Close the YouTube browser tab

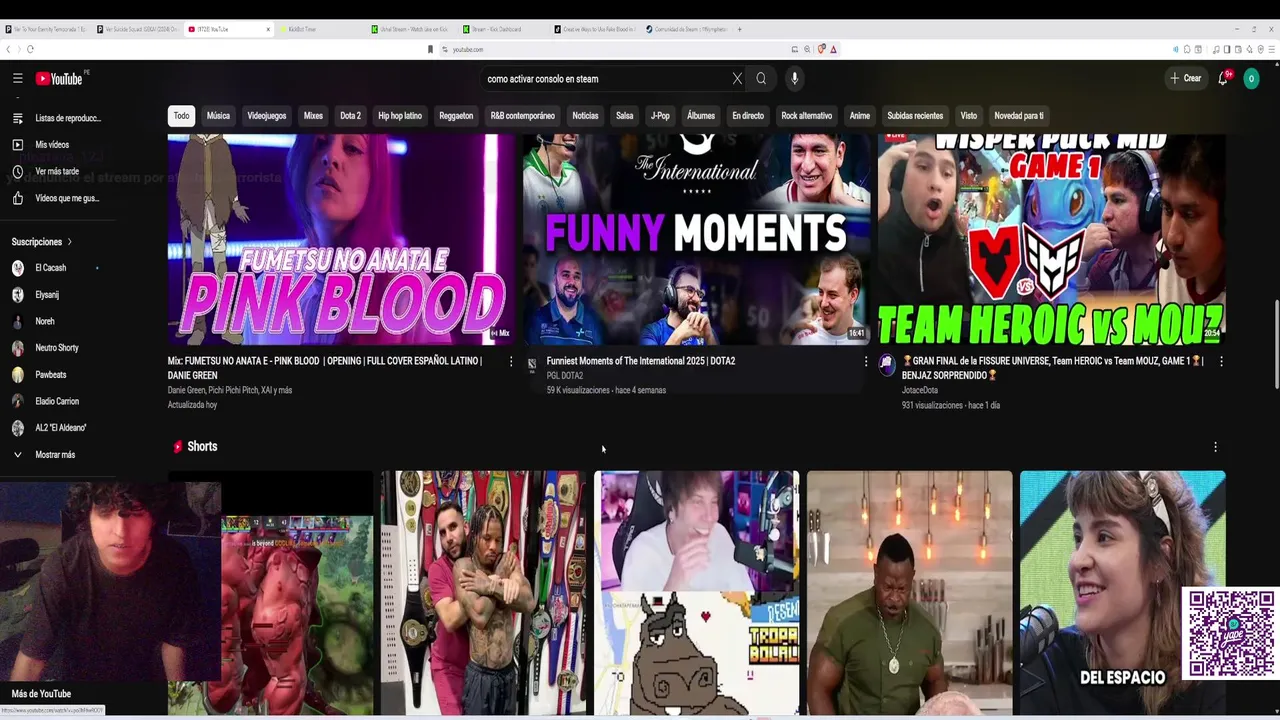pos(268,29)
